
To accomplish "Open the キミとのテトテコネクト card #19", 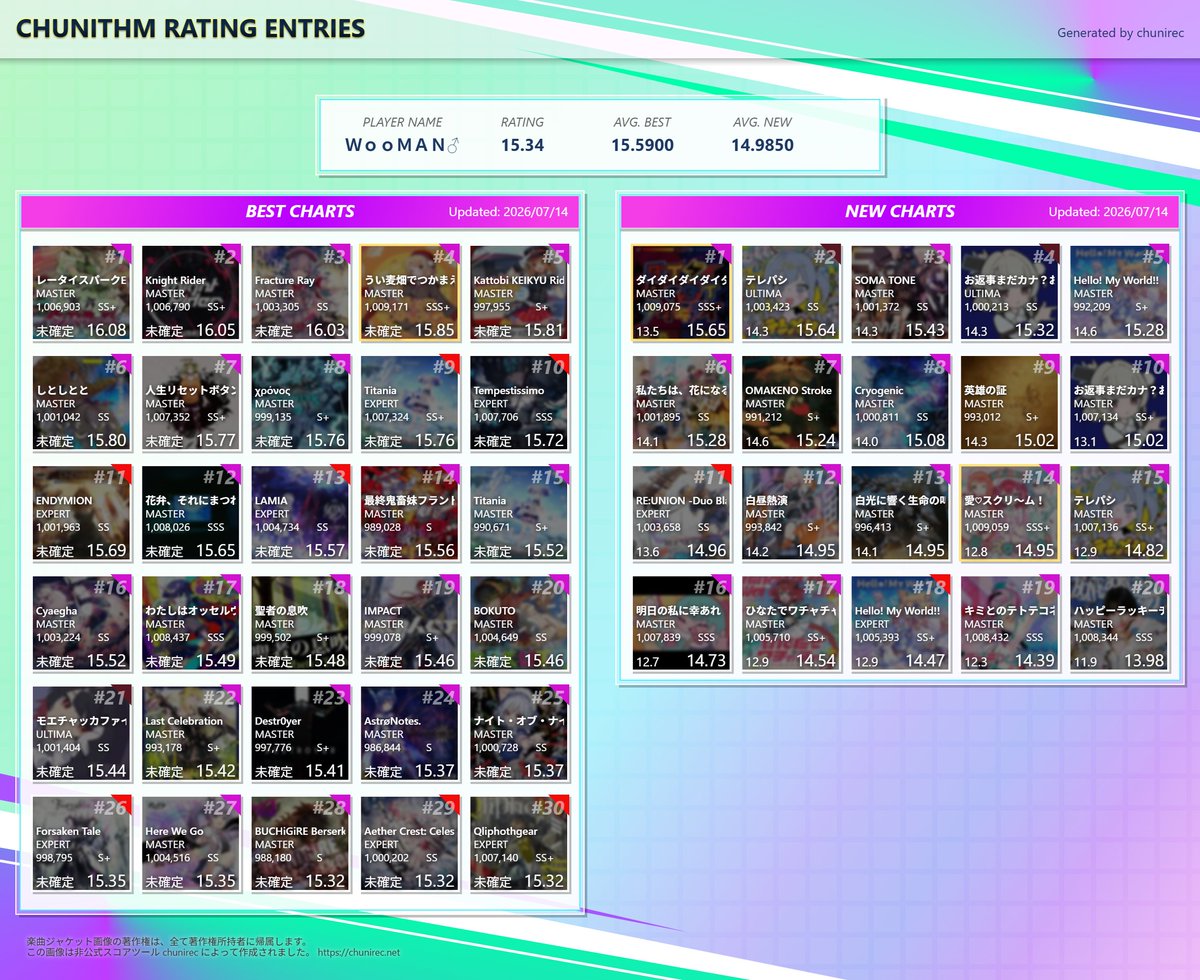I will point(1010,624).
